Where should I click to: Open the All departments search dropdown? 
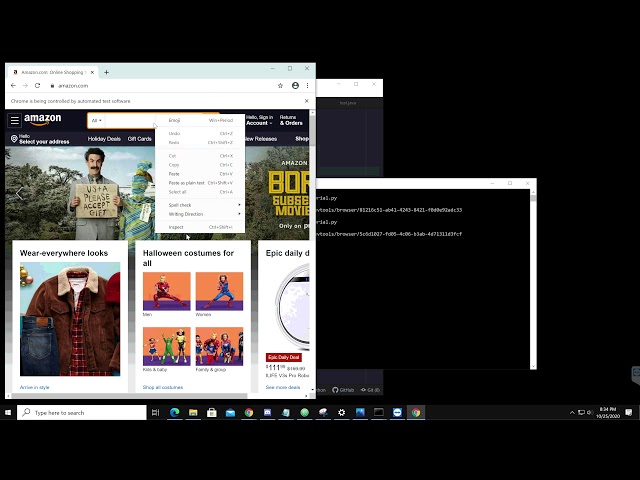[97, 120]
